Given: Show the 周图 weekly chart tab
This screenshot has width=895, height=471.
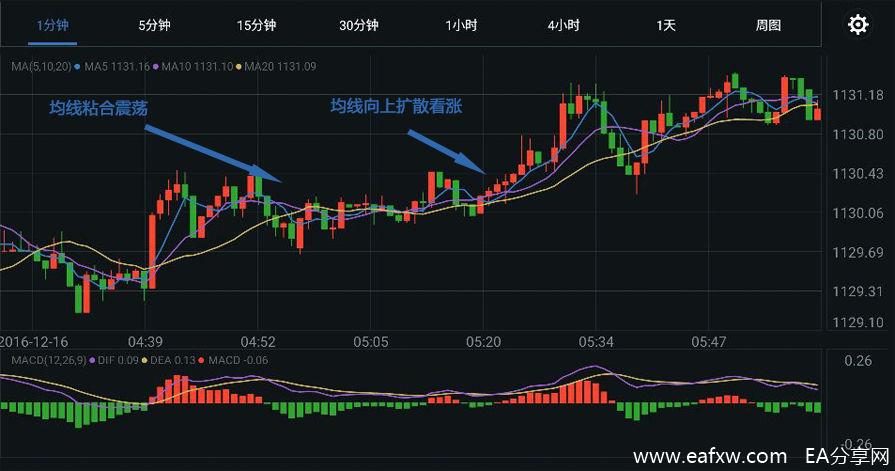Looking at the screenshot, I should [768, 25].
